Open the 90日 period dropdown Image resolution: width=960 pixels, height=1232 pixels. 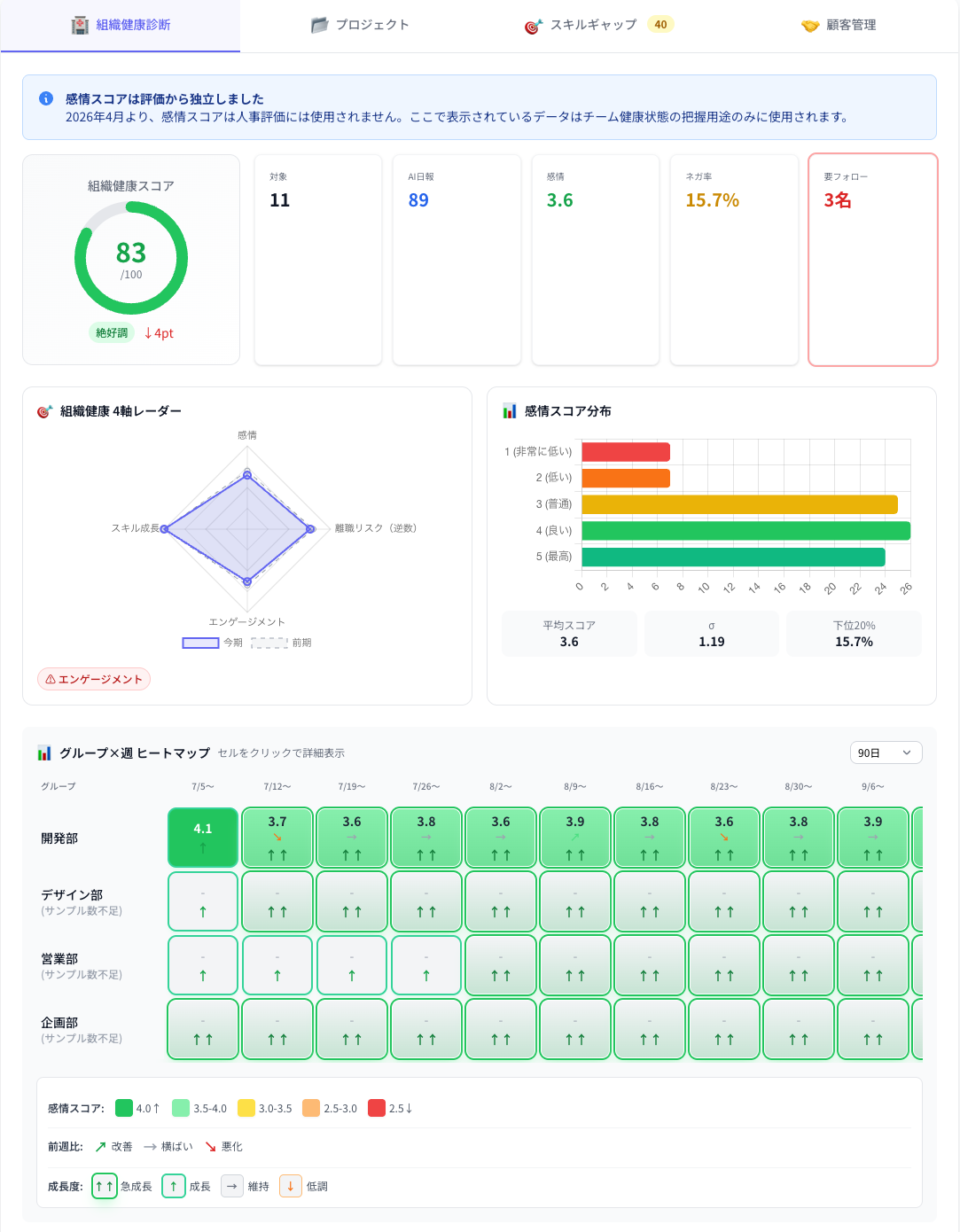(x=886, y=752)
